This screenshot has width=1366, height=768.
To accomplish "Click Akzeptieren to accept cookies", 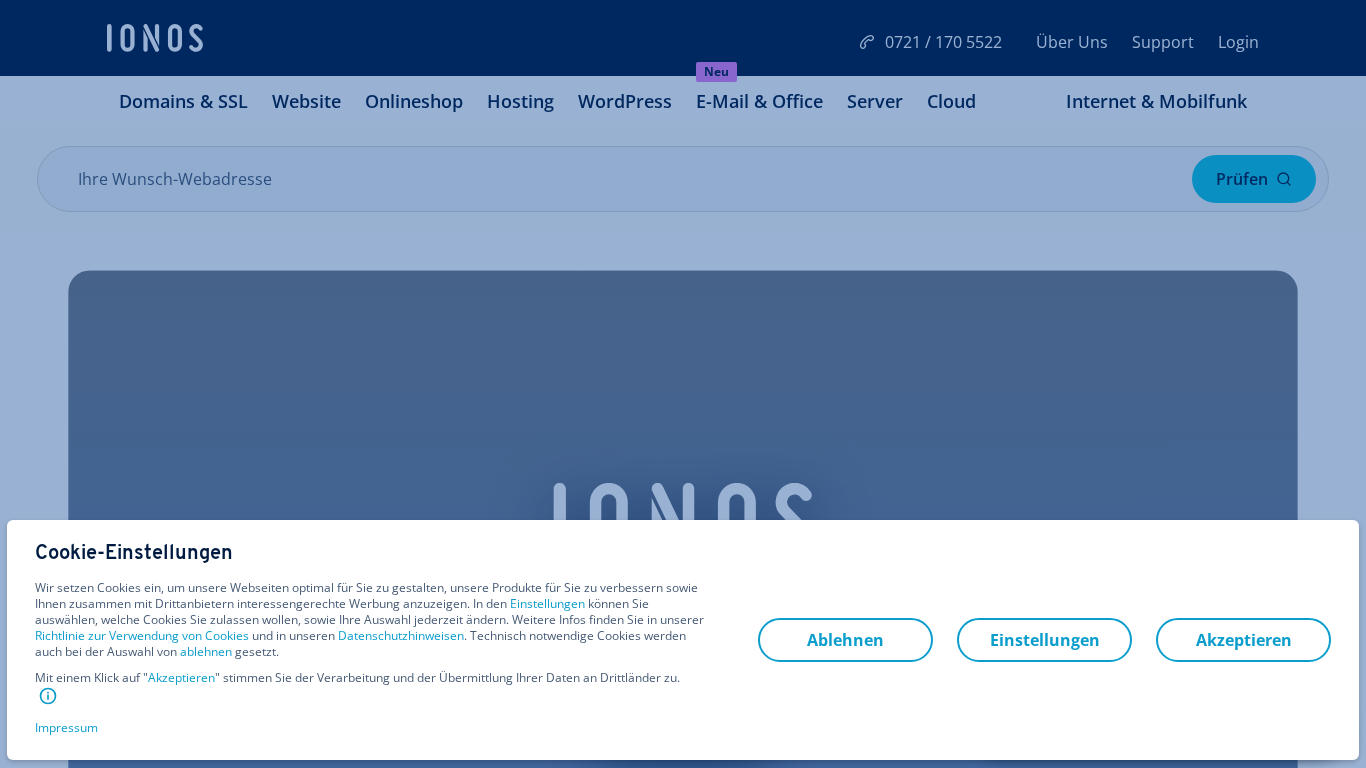I will tap(1243, 640).
